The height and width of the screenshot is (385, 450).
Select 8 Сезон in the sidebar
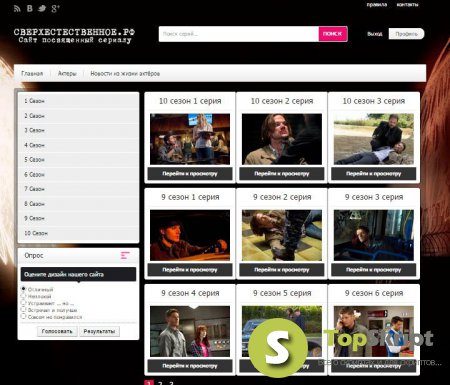point(78,204)
